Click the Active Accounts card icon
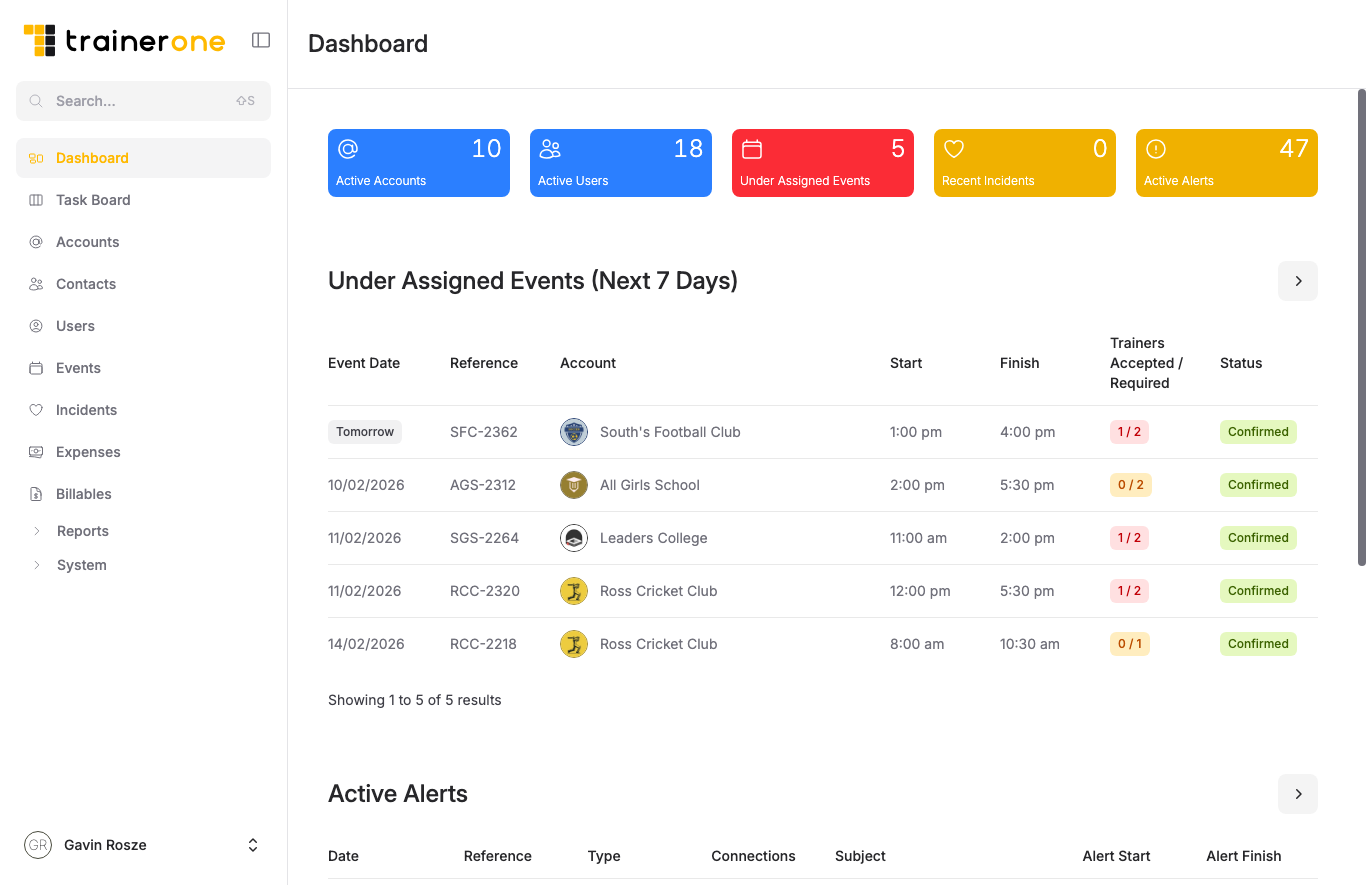The height and width of the screenshot is (885, 1366). point(348,148)
